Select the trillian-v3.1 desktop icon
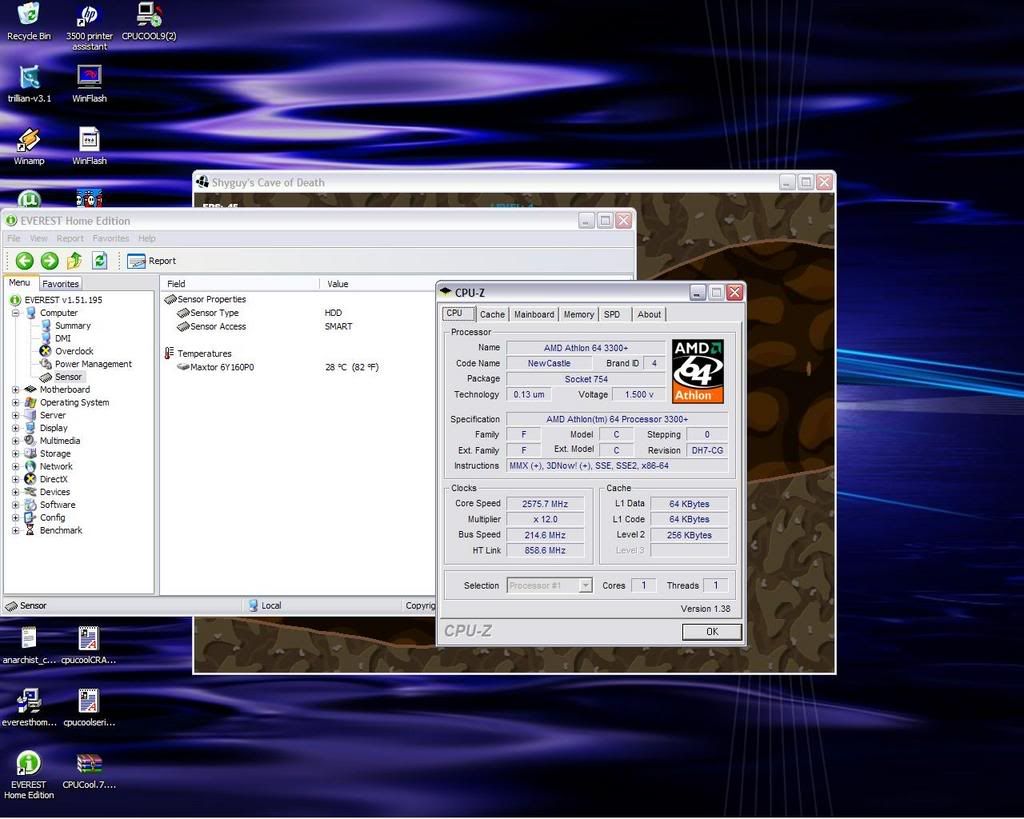This screenshot has height=819, width=1024. [29, 78]
